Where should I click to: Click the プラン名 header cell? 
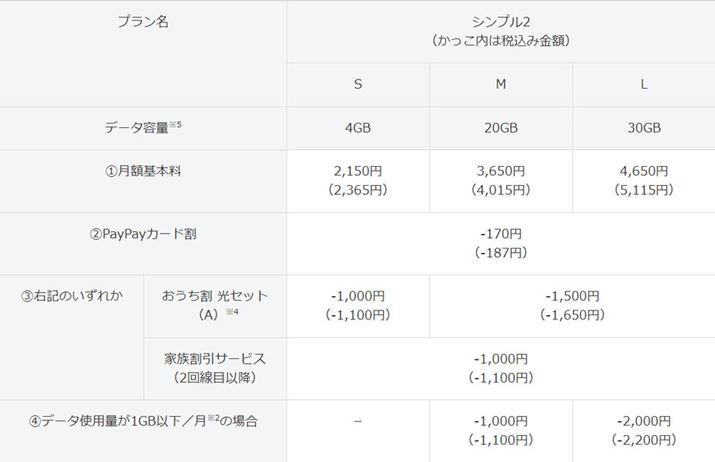click(x=143, y=23)
